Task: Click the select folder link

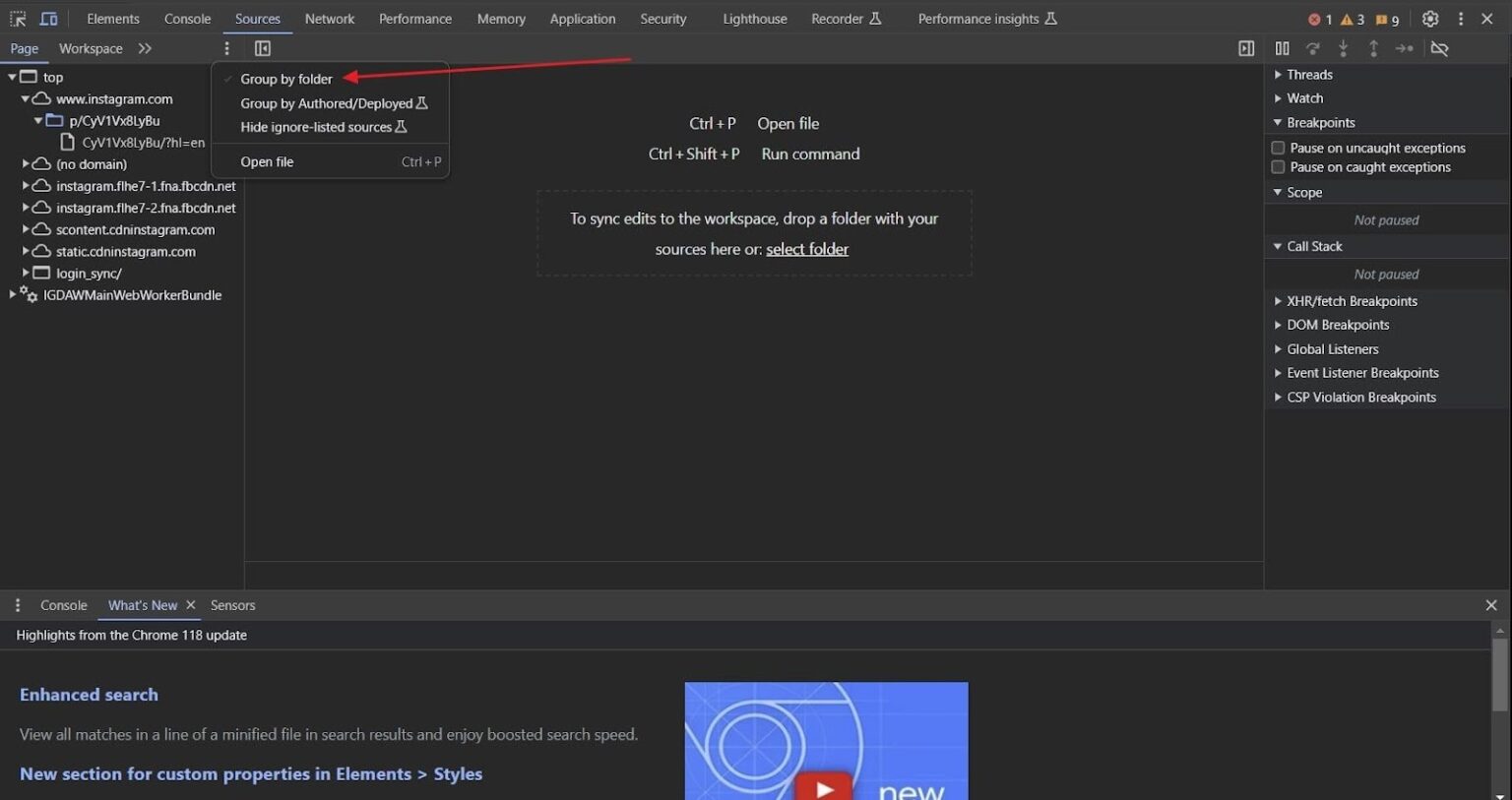Action: point(807,249)
